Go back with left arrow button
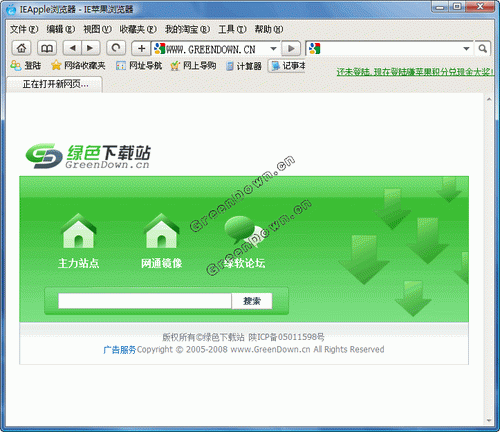Image resolution: width=500 pixels, height=432 pixels. tap(72, 48)
